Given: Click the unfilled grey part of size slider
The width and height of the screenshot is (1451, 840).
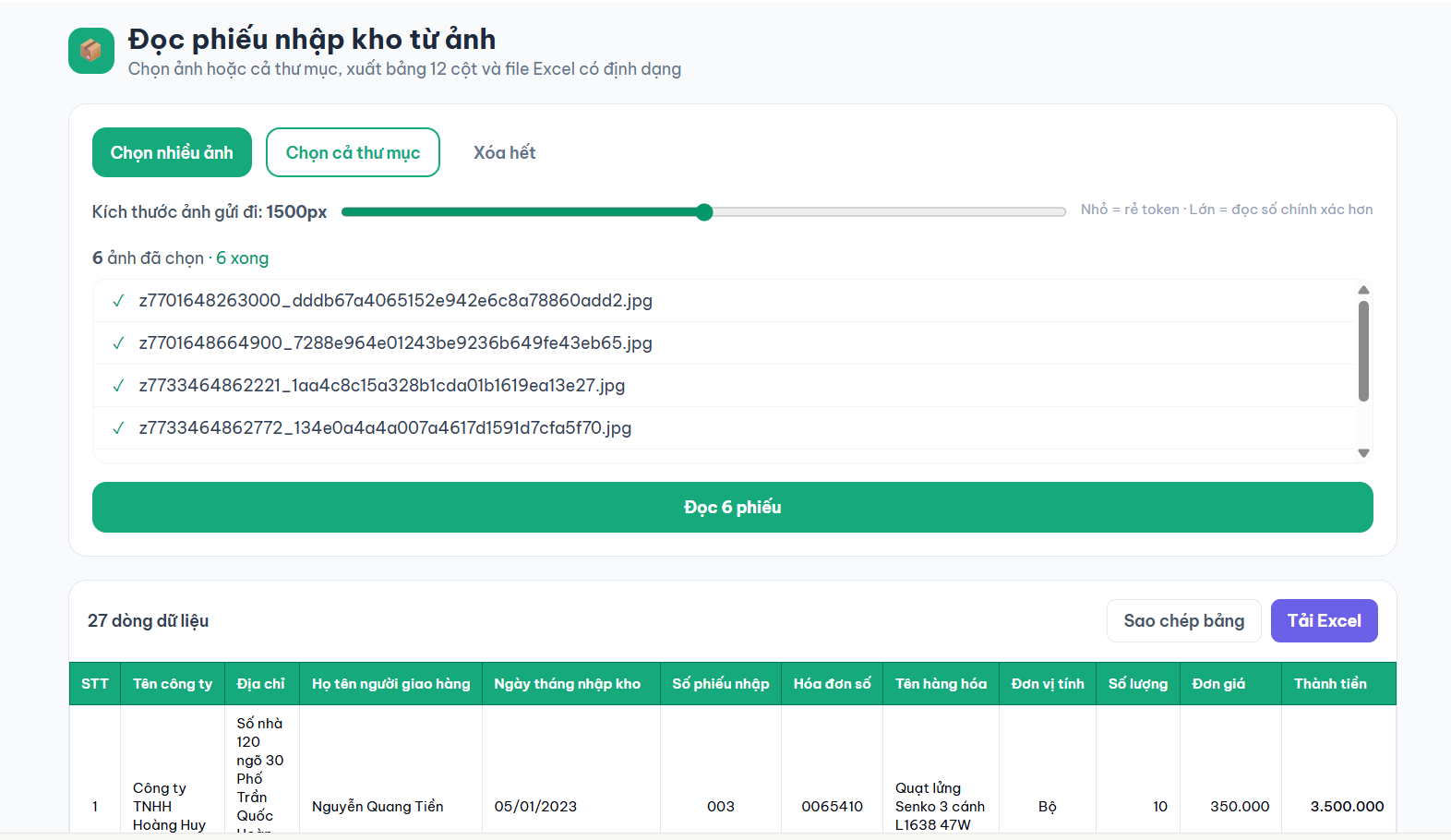Looking at the screenshot, I should click(x=890, y=212).
